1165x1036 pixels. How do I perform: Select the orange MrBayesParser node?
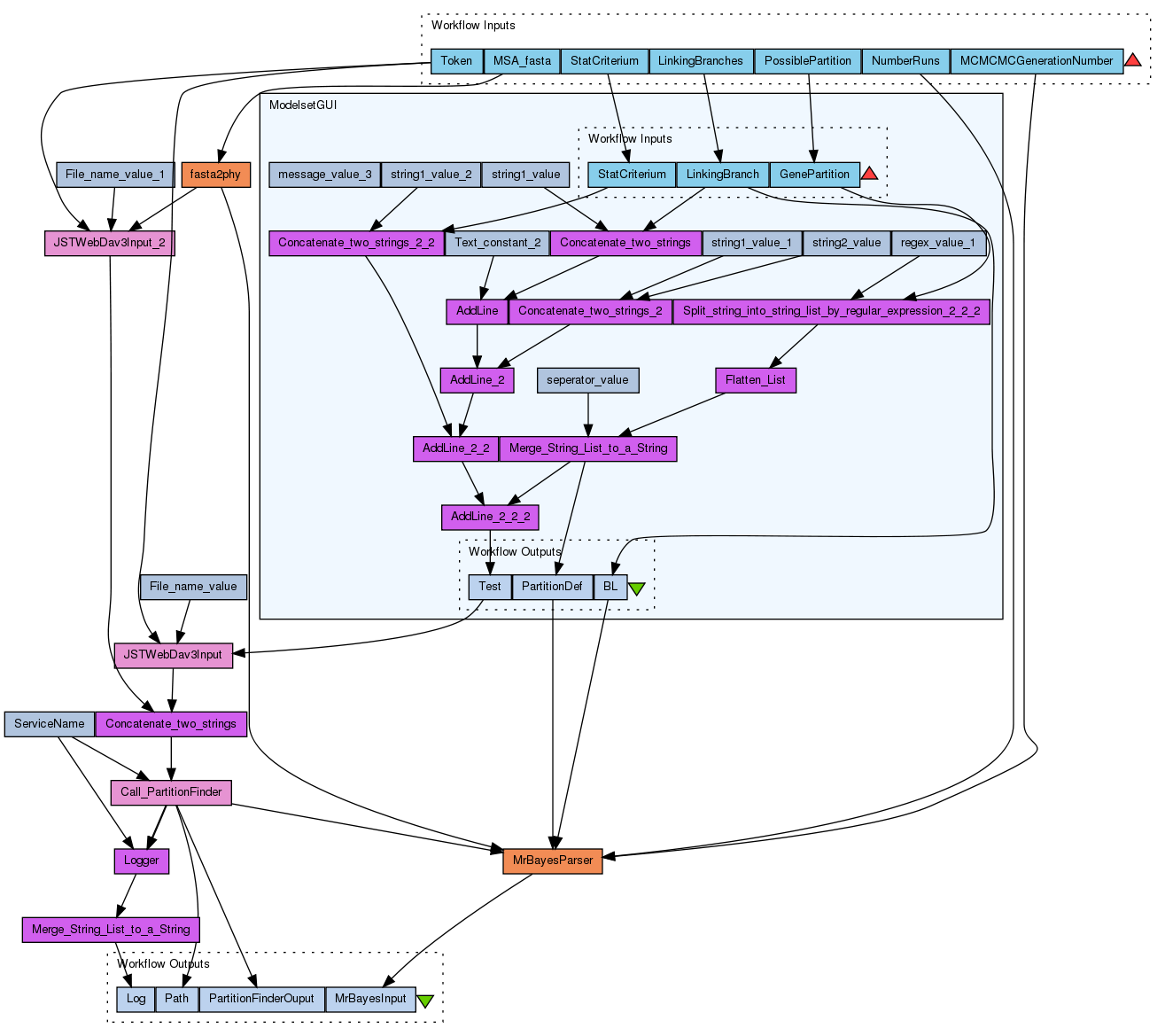(x=553, y=861)
